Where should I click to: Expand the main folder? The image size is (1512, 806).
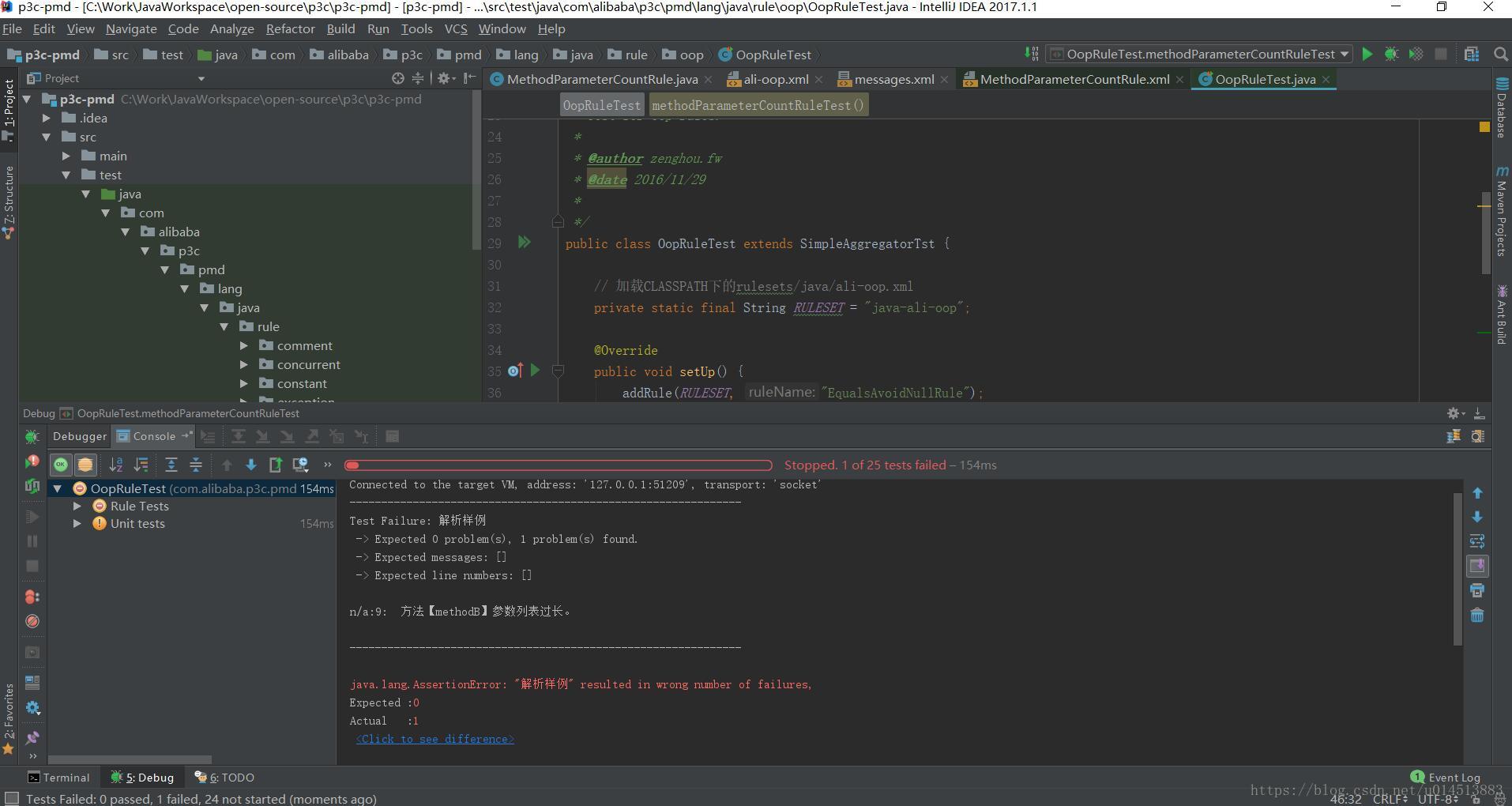pyautogui.click(x=66, y=156)
